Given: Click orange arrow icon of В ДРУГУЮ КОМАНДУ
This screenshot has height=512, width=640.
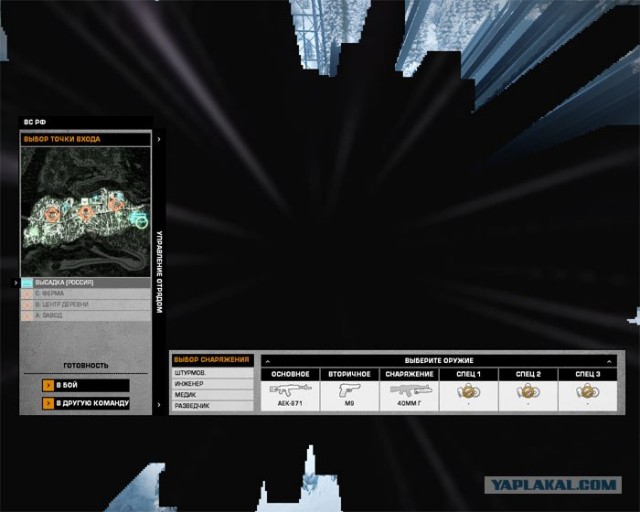Looking at the screenshot, I should pyautogui.click(x=48, y=403).
